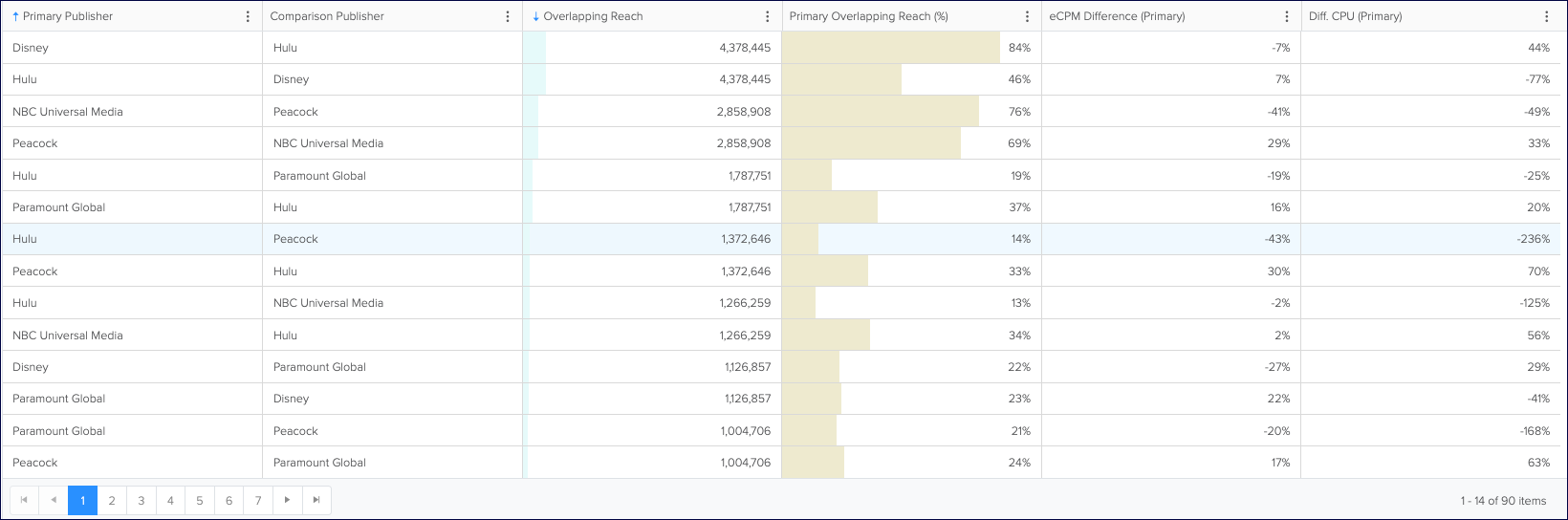Go to page 7
Screen dimensions: 1568x520
tap(258, 500)
